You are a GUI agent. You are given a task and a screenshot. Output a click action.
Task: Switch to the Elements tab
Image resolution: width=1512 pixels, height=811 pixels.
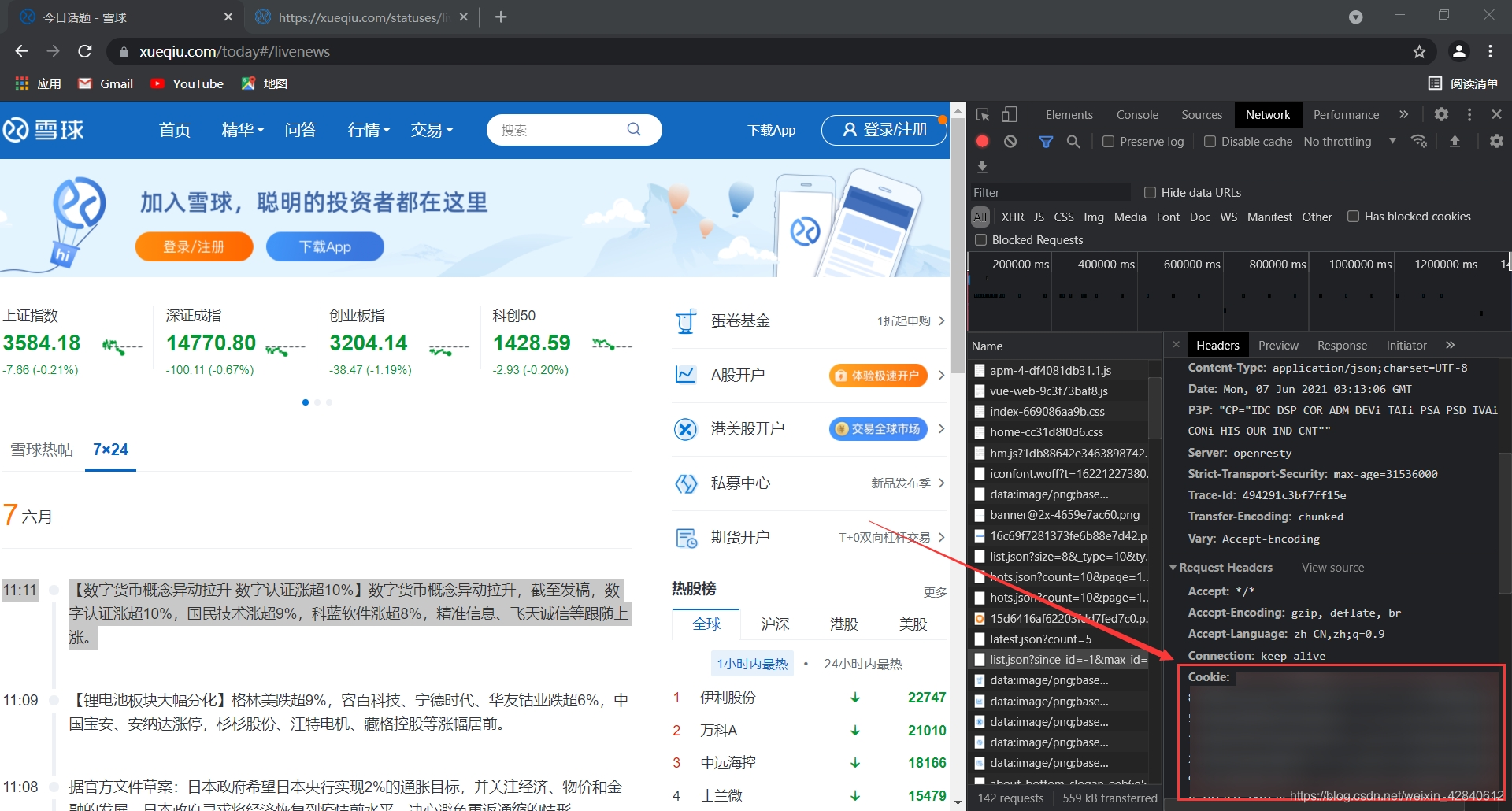tap(1069, 115)
